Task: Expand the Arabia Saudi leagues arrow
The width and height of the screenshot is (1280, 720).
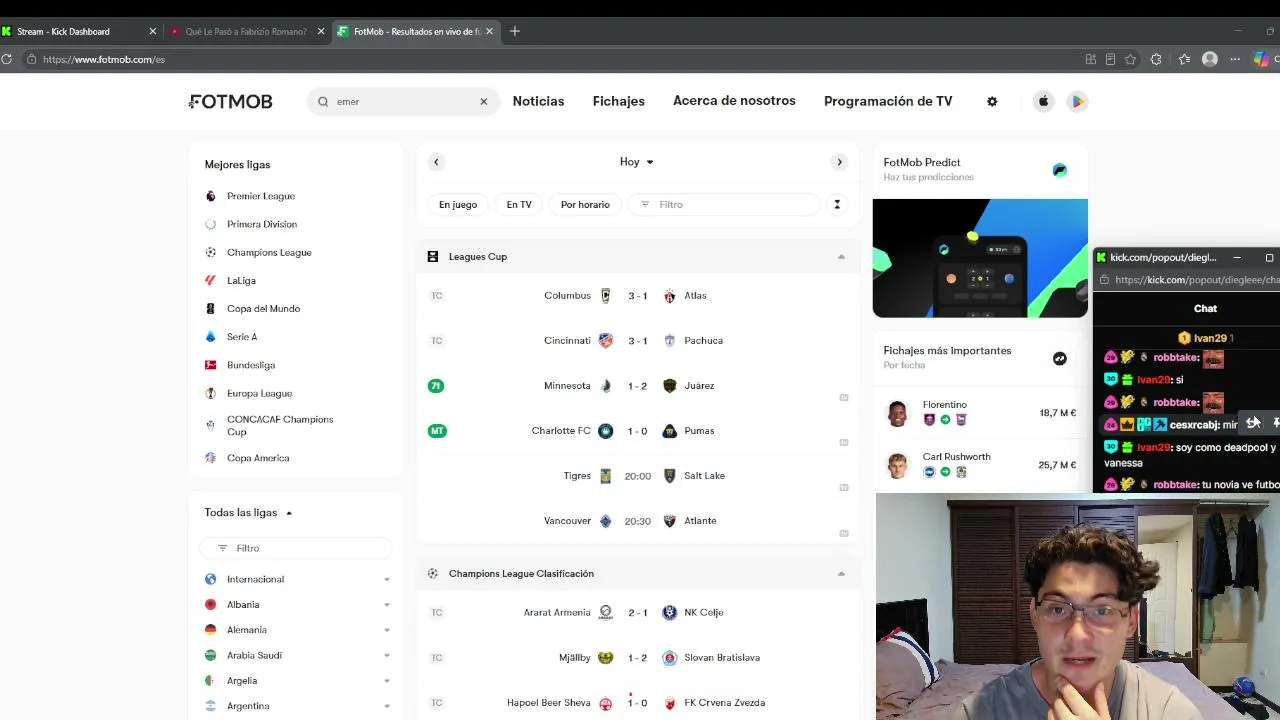Action: tap(387, 656)
